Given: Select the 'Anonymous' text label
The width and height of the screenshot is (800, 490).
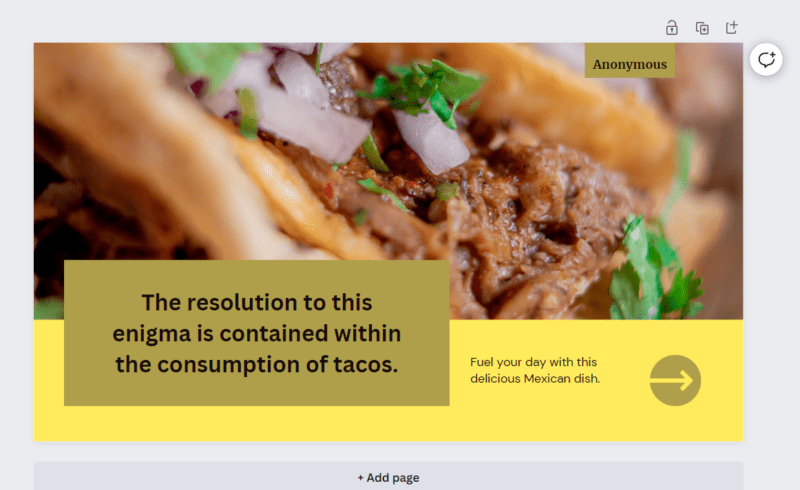Looking at the screenshot, I should tap(630, 64).
